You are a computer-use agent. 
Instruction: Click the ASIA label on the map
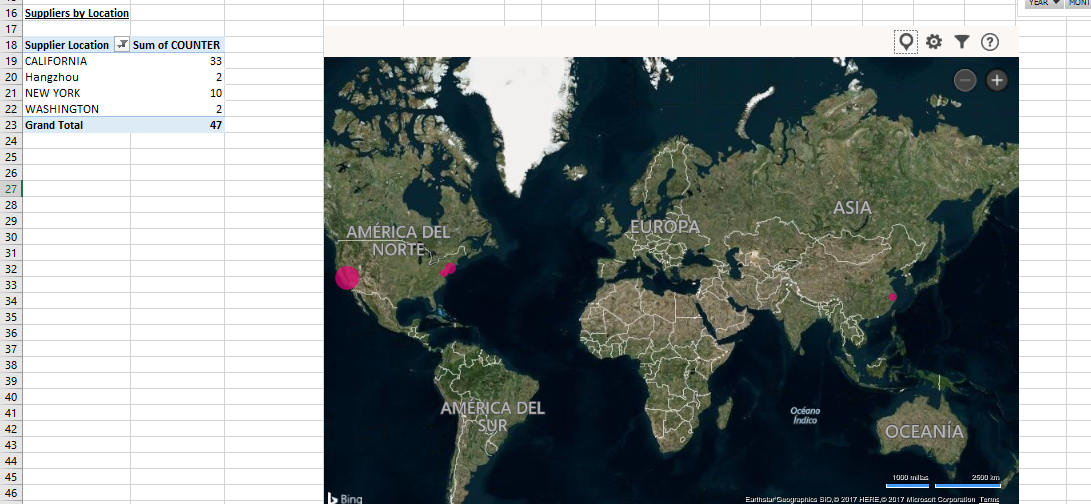pyautogui.click(x=852, y=207)
